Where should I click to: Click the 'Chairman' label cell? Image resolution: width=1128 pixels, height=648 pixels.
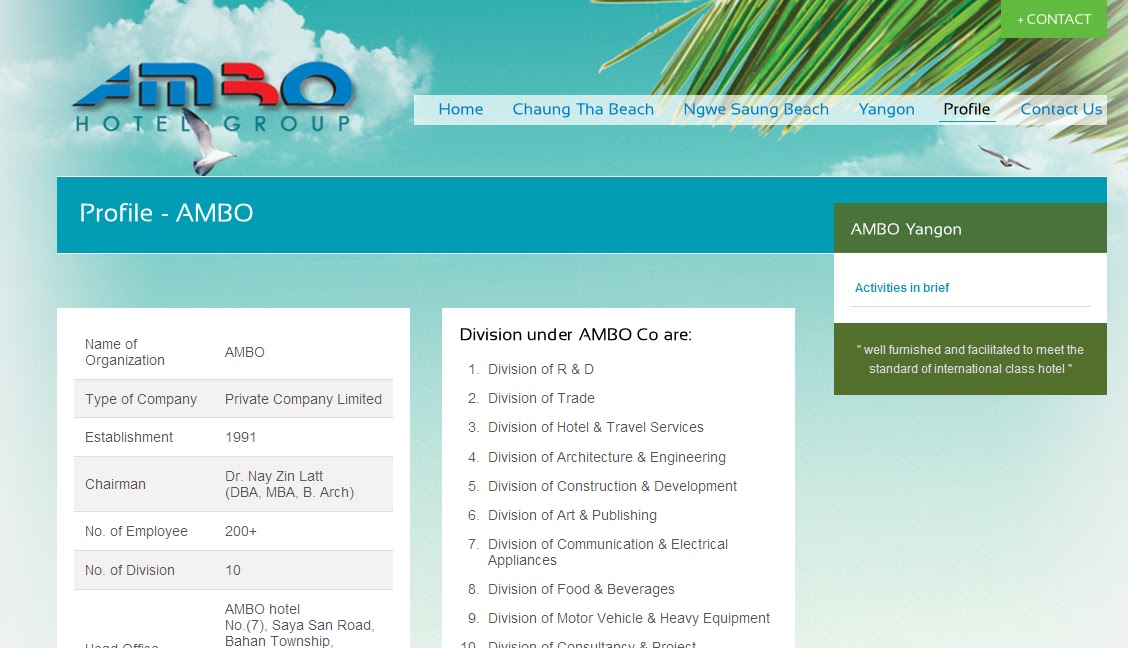(x=115, y=484)
